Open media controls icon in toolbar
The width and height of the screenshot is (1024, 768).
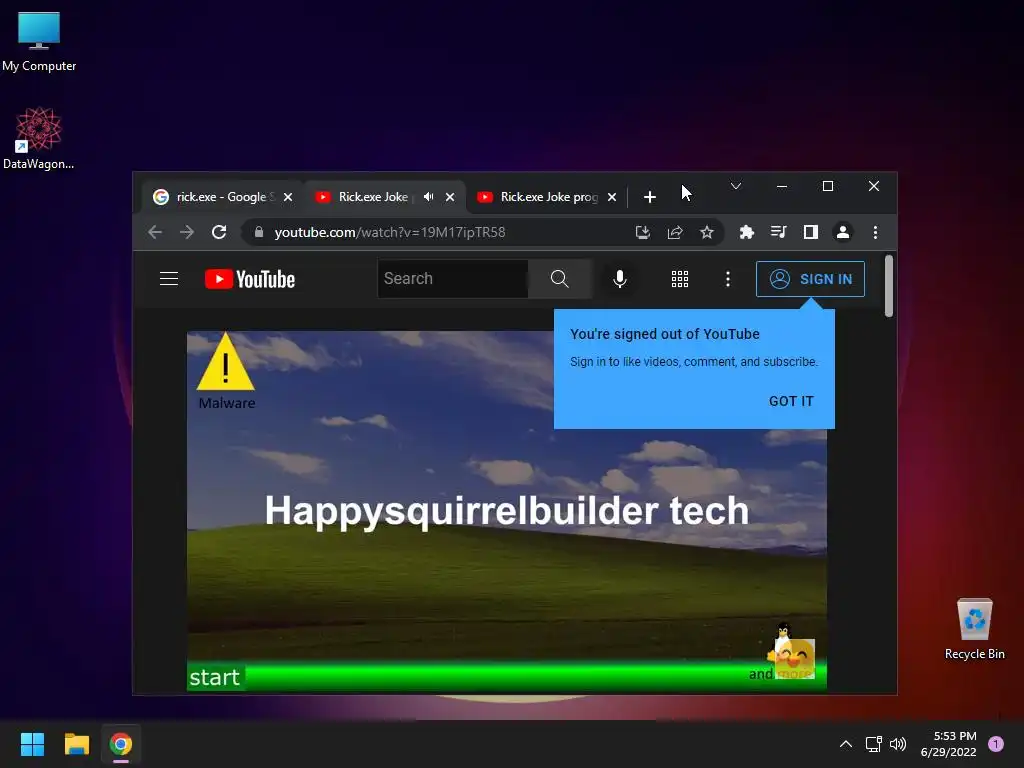click(778, 232)
